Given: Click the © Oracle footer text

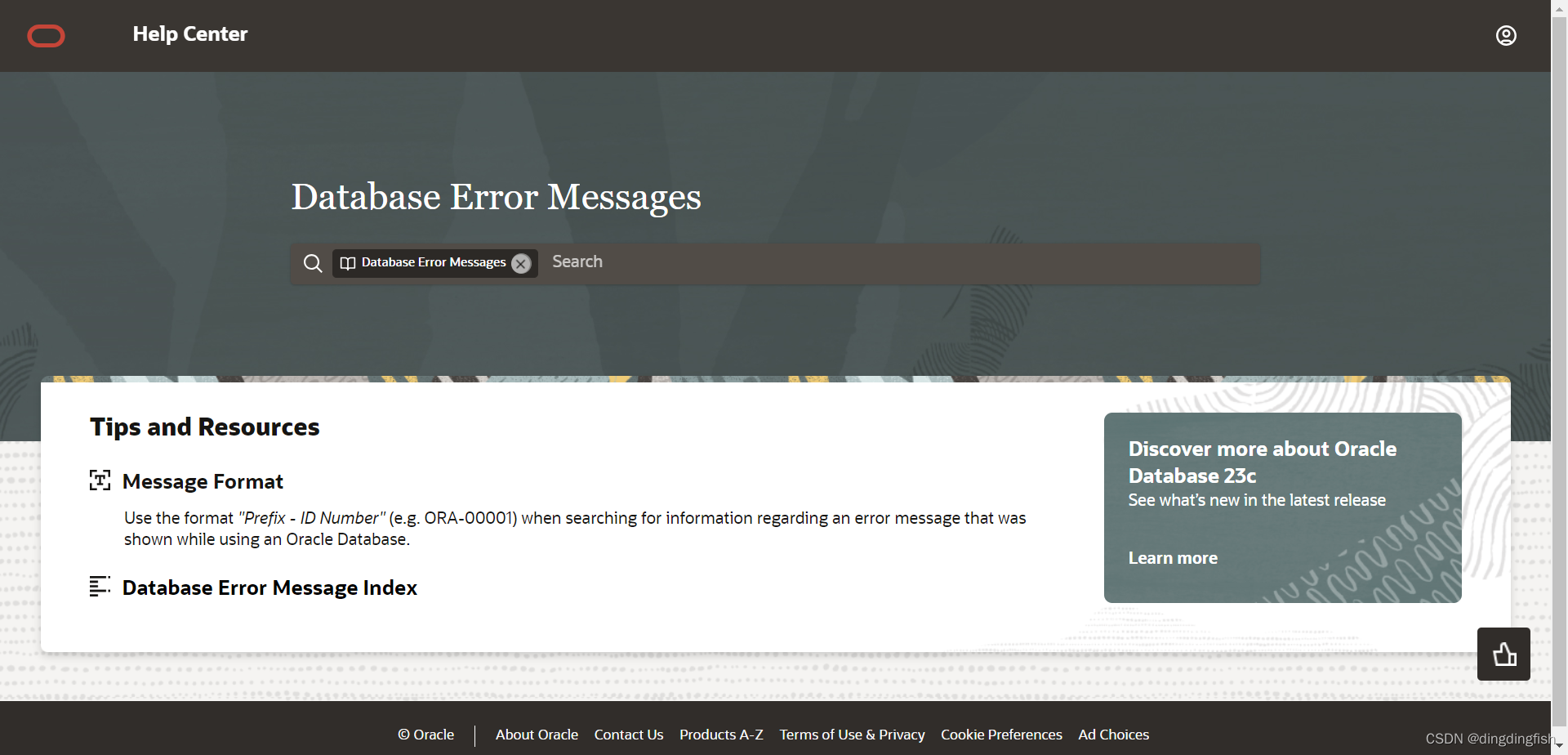Looking at the screenshot, I should click(x=425, y=735).
